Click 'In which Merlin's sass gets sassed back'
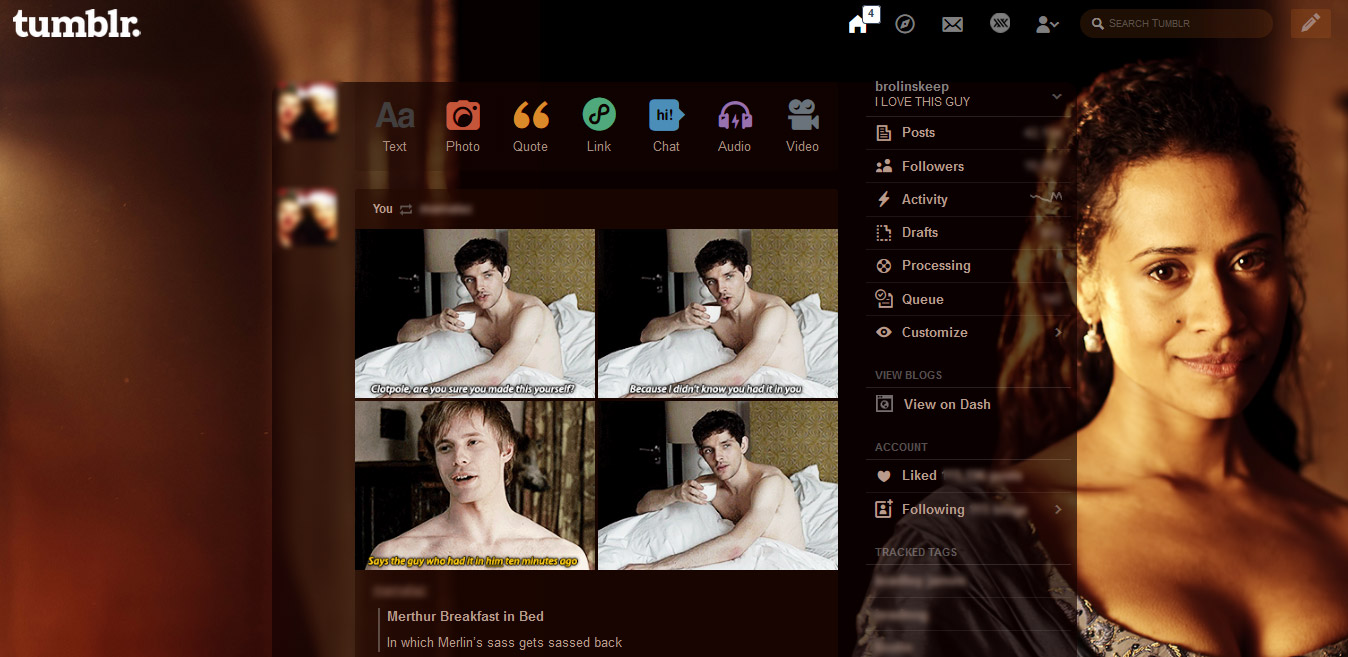 [504, 642]
